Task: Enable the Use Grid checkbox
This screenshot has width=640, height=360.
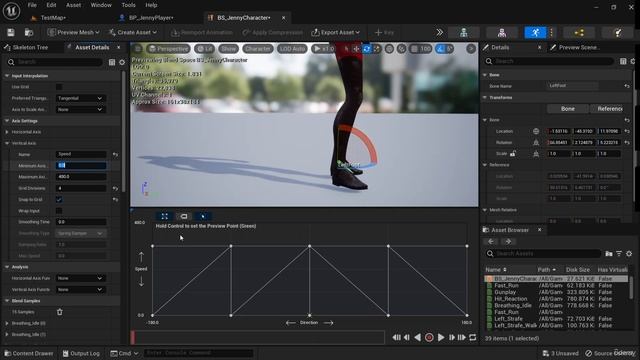Action: pos(59,87)
